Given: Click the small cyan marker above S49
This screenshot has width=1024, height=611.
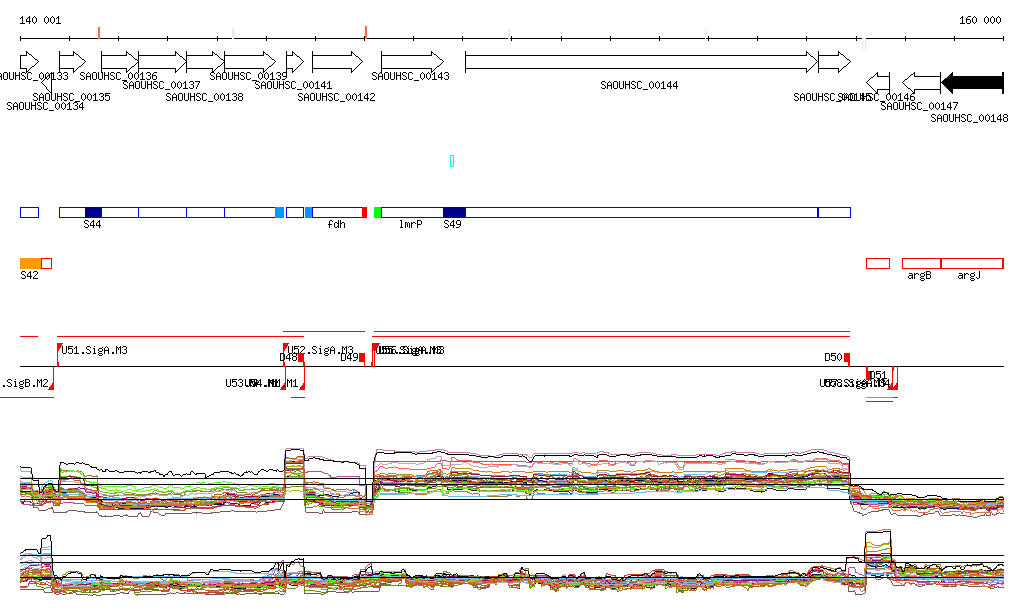Looking at the screenshot, I should point(452,161).
